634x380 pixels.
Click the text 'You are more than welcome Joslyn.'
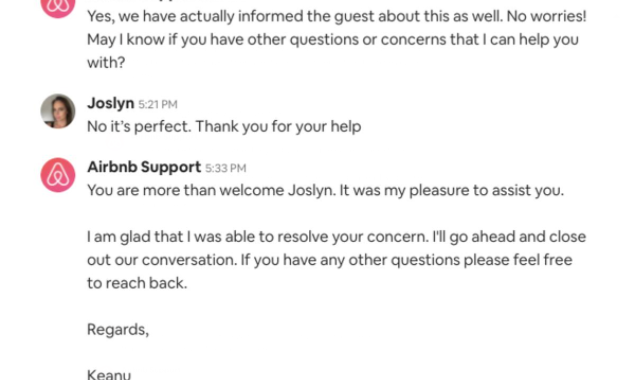click(x=211, y=190)
